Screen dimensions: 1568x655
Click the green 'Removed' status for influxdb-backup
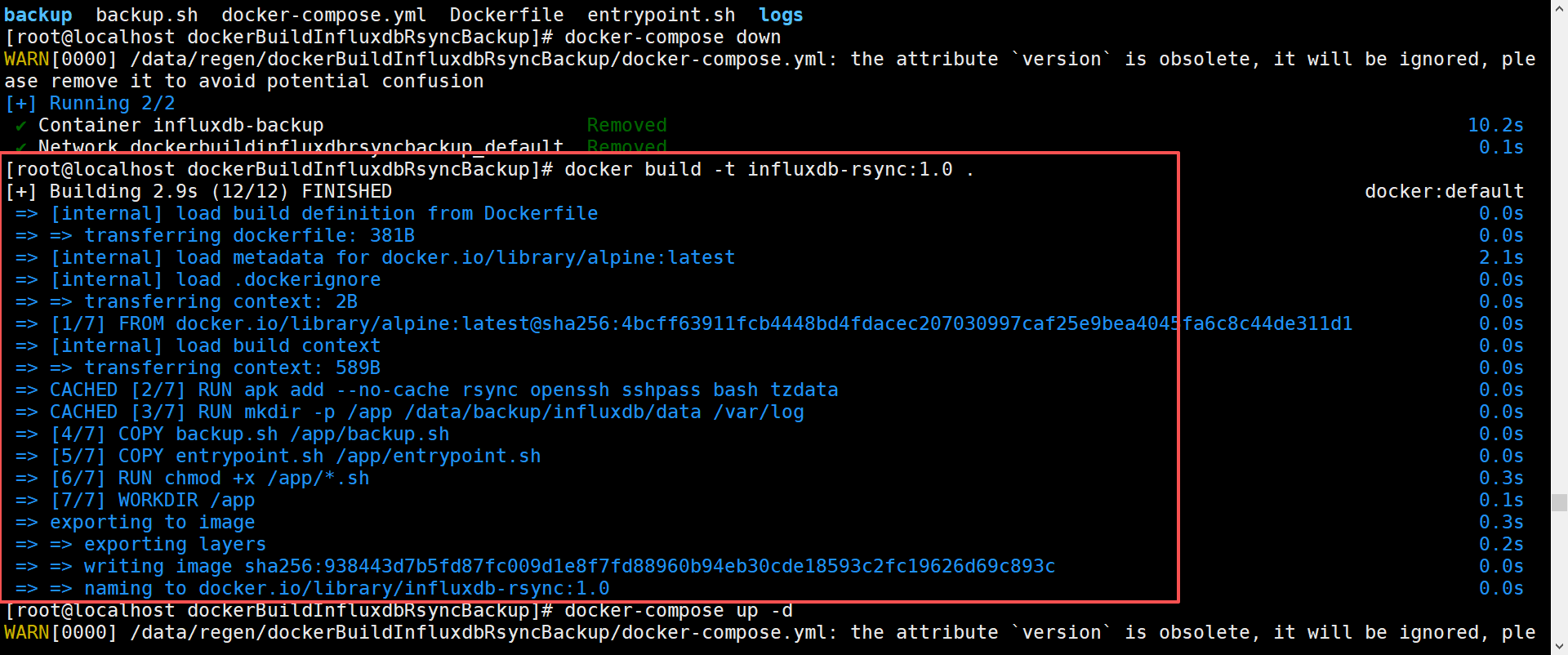pos(626,126)
